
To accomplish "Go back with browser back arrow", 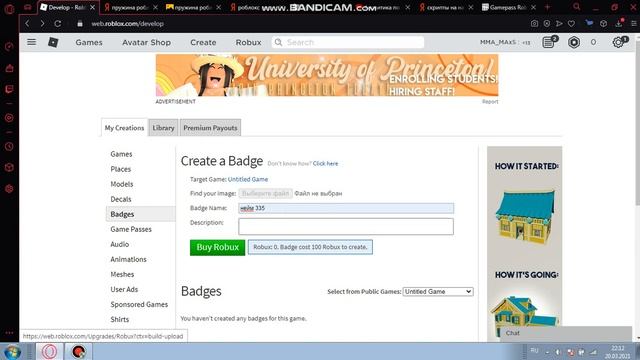I will [27, 24].
